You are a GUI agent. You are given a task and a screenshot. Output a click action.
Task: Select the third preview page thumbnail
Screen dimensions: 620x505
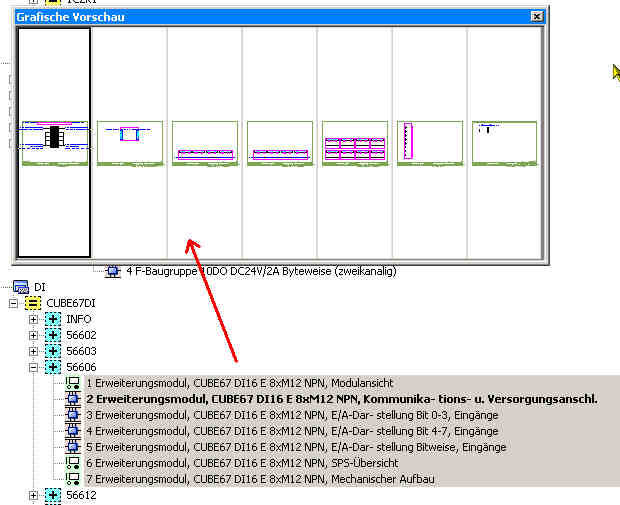[205, 142]
